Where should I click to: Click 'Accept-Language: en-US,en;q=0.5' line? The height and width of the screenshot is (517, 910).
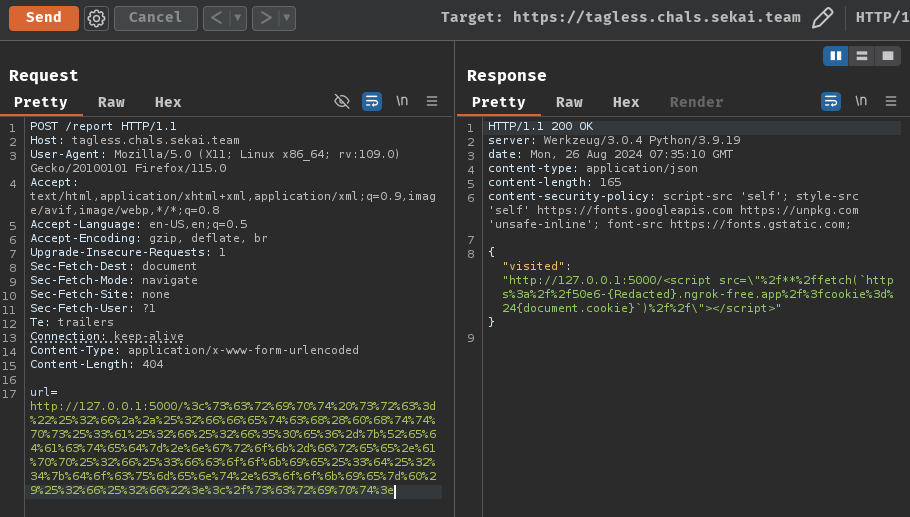139,224
